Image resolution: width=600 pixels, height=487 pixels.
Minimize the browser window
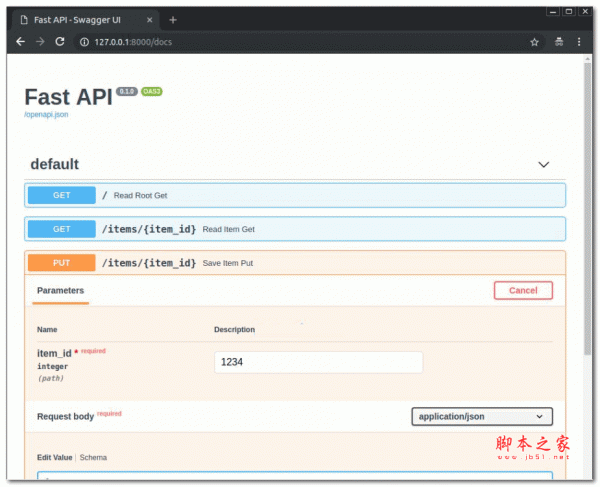click(553, 11)
